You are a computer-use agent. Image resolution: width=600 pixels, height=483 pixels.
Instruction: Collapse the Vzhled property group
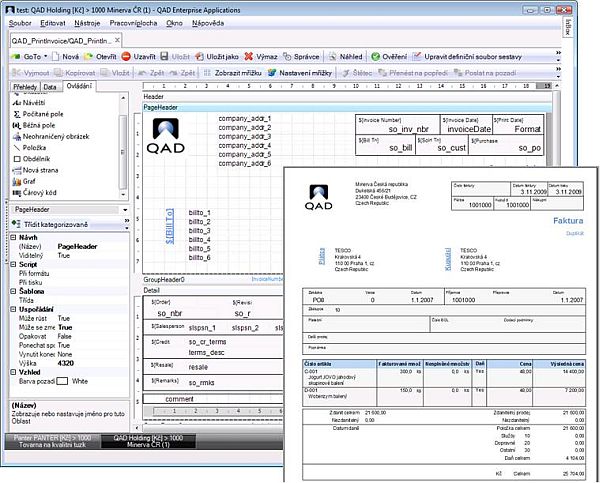[13, 372]
